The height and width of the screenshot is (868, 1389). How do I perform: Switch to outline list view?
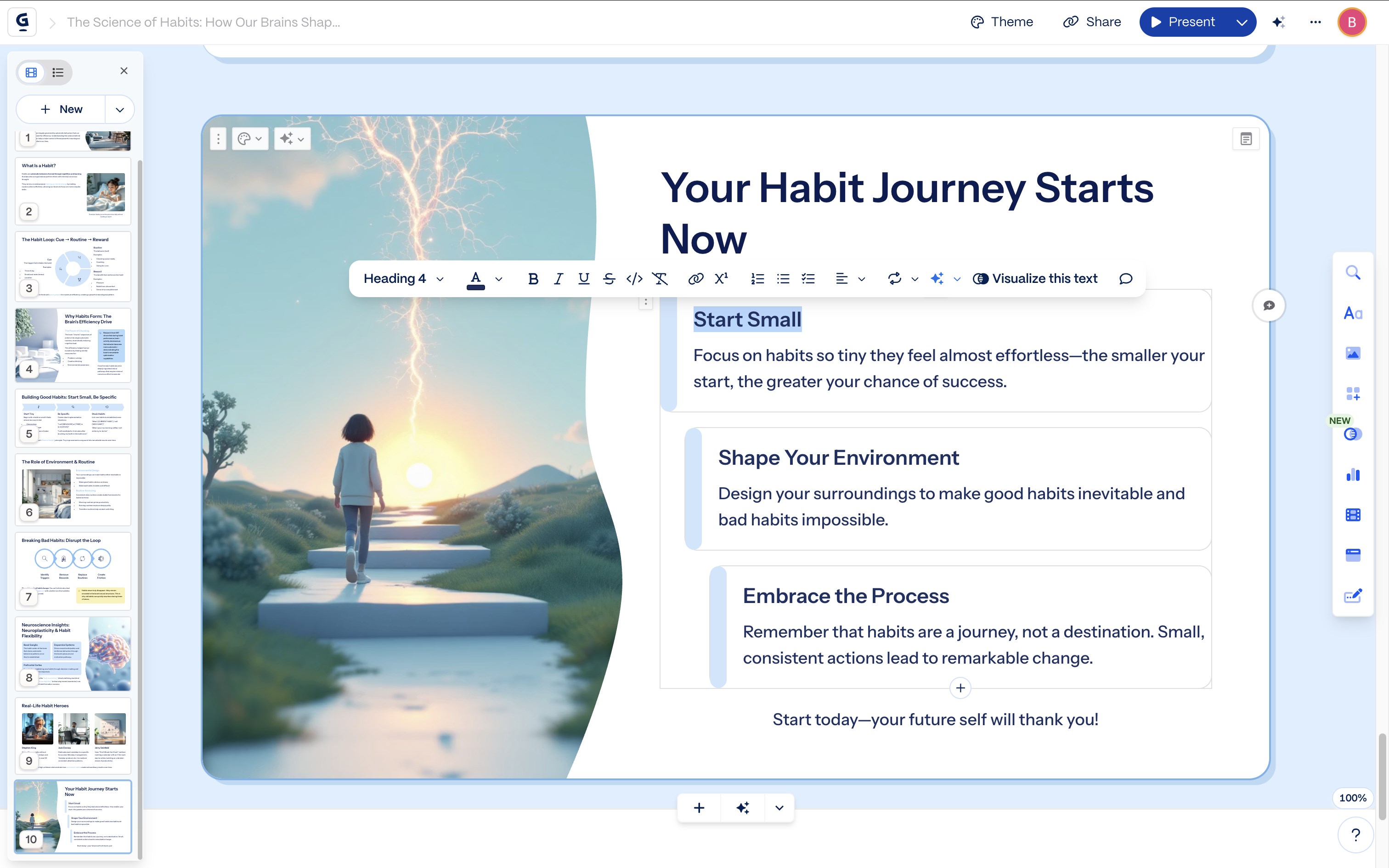point(58,73)
